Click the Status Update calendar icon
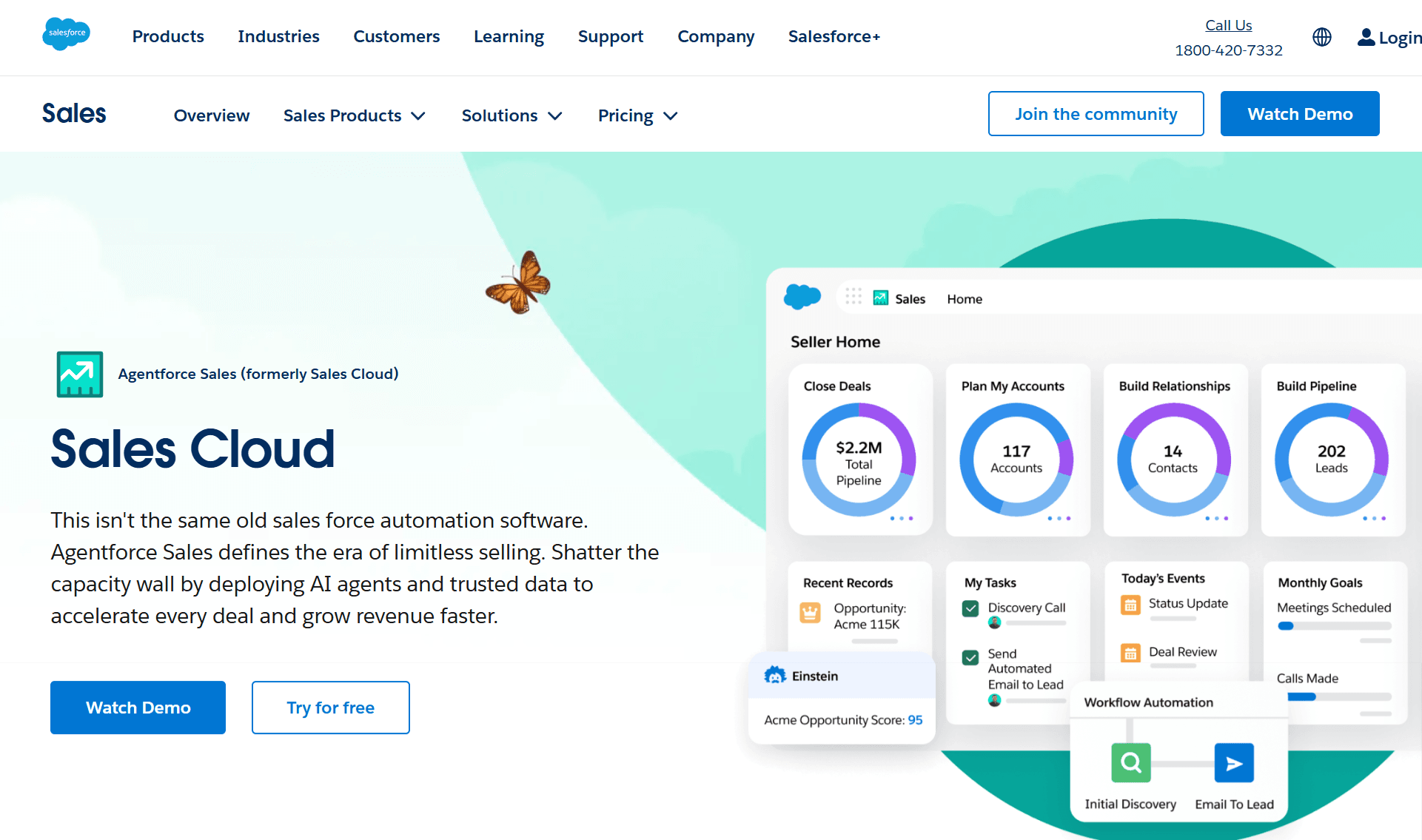1422x840 pixels. coord(1130,605)
